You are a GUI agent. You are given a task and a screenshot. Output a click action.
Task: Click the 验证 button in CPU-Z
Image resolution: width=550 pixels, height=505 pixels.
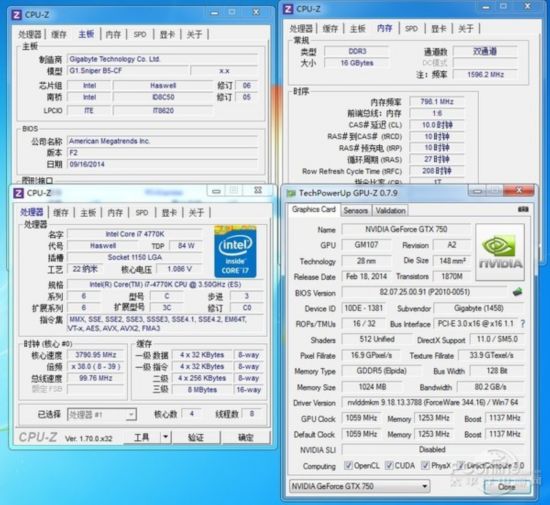(x=196, y=437)
